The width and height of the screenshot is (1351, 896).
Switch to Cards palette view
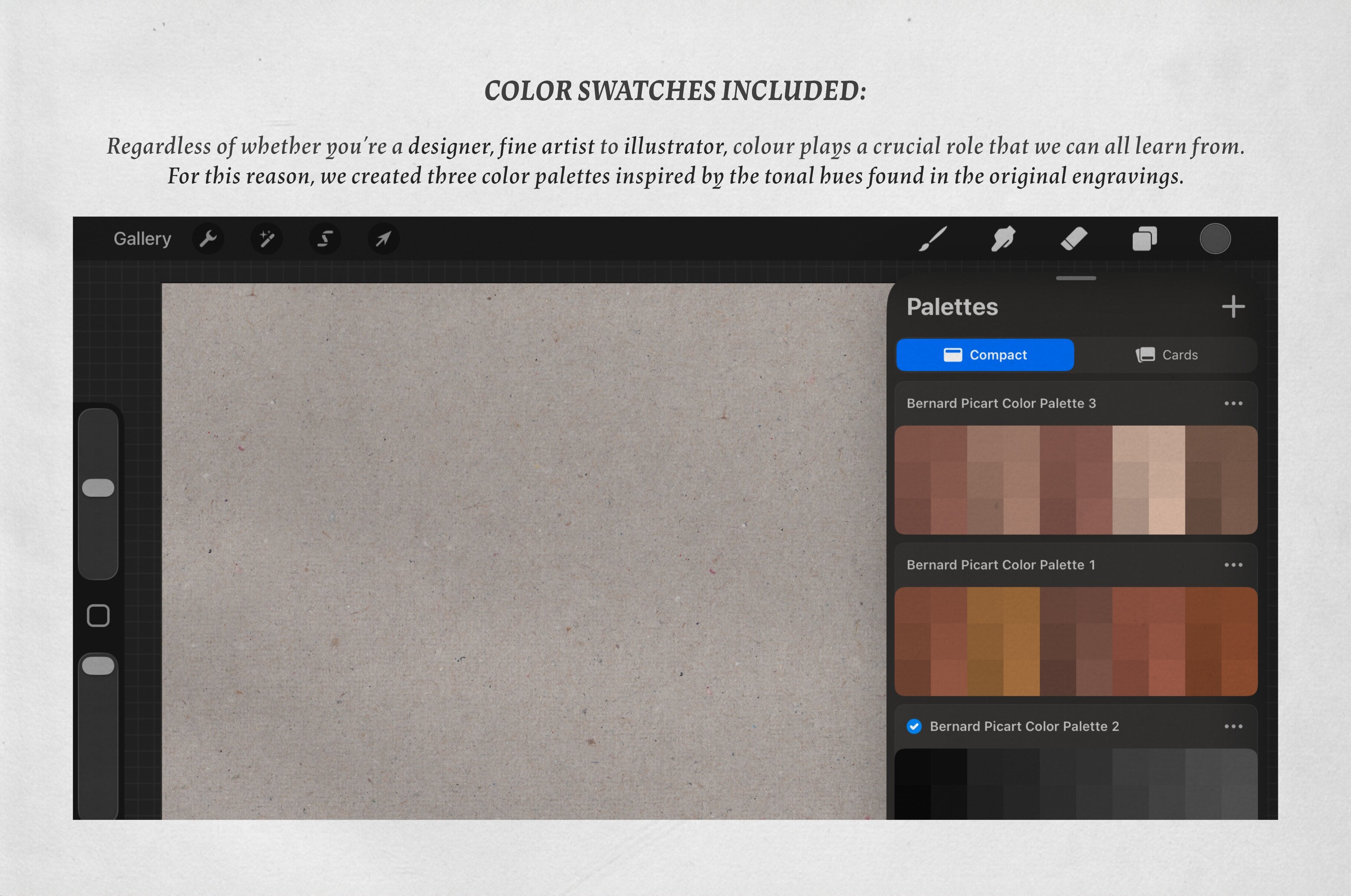(x=1167, y=355)
